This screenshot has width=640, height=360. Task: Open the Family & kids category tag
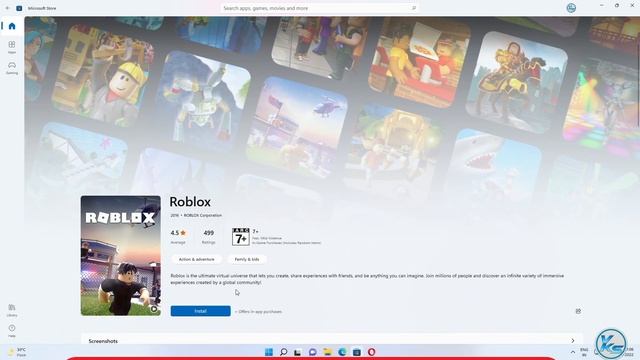[x=247, y=259]
